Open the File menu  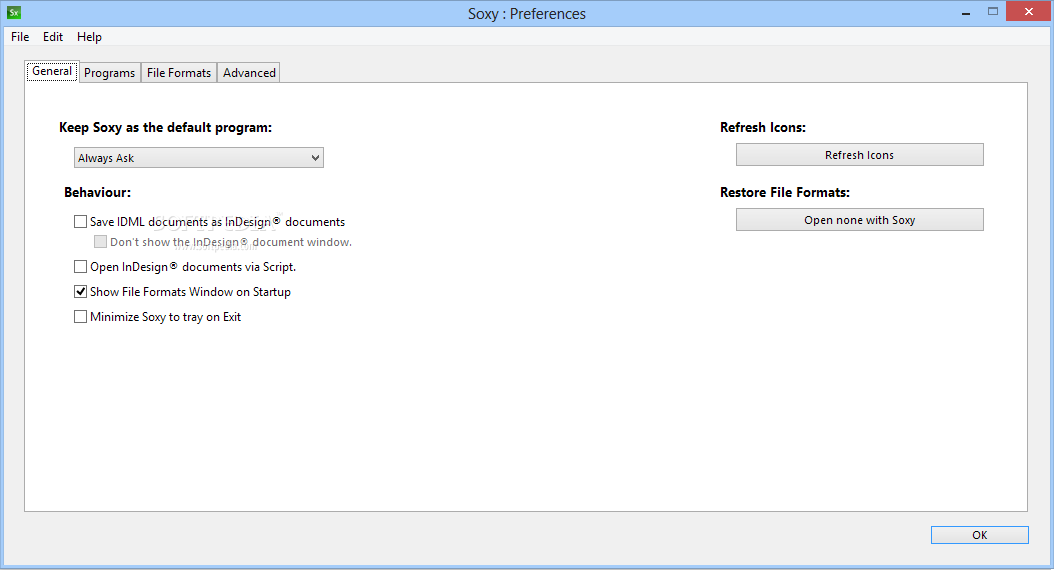pyautogui.click(x=20, y=37)
